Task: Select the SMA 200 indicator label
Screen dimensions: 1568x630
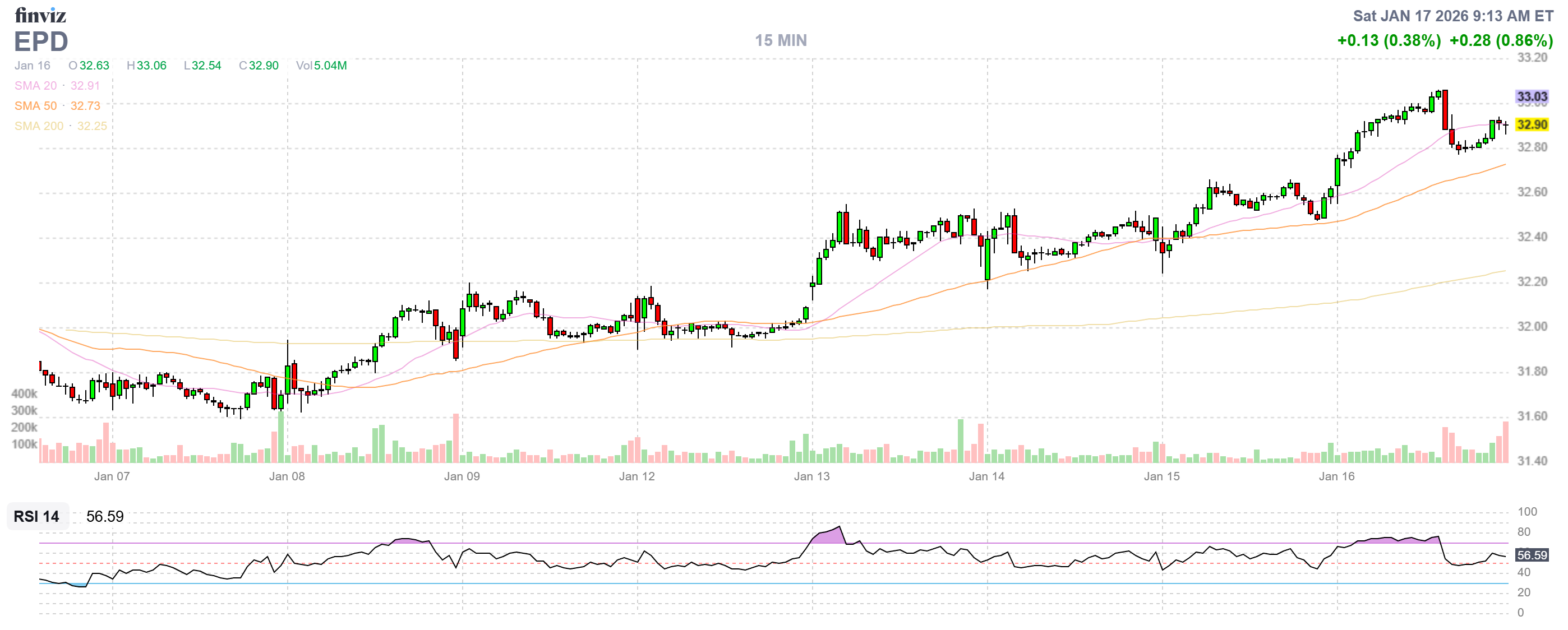Action: pos(39,126)
